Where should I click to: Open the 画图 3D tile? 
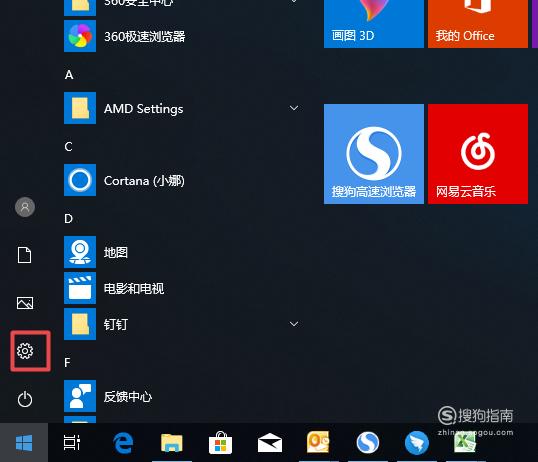[x=374, y=24]
